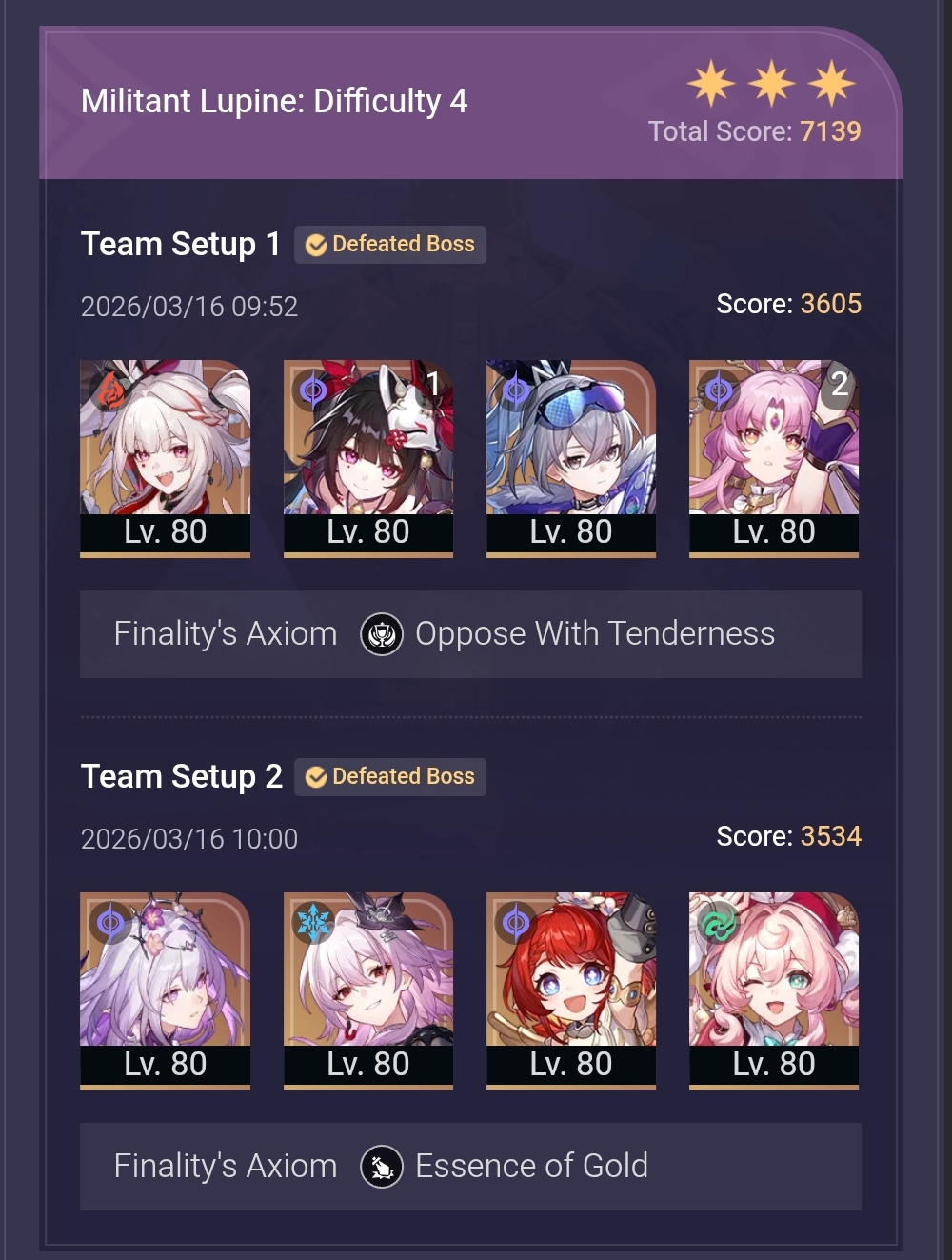Click the Defeated Boss badge for Team Setup 2
This screenshot has height=1260, width=952.
pos(390,777)
